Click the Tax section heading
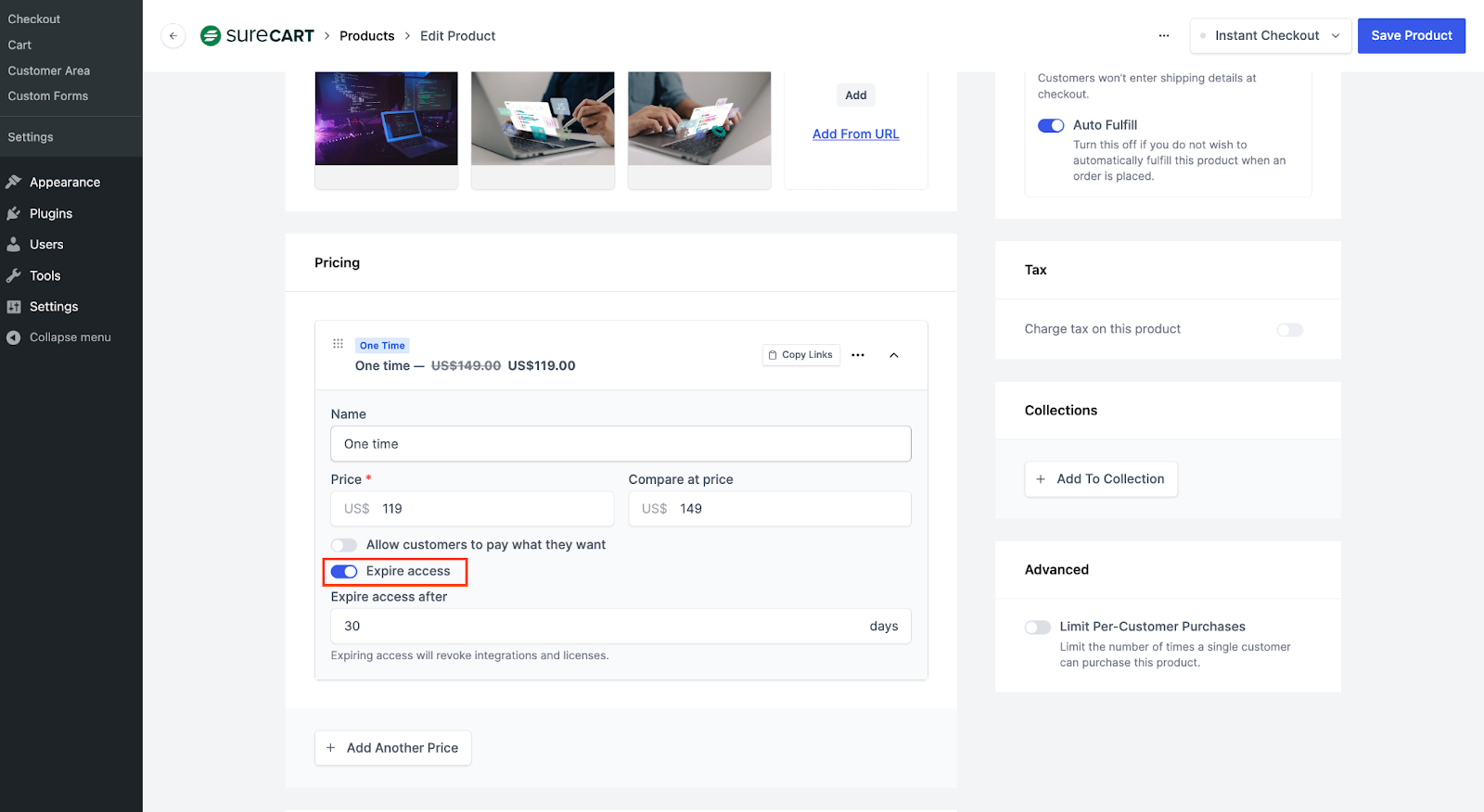The height and width of the screenshot is (812, 1484). coord(1036,271)
